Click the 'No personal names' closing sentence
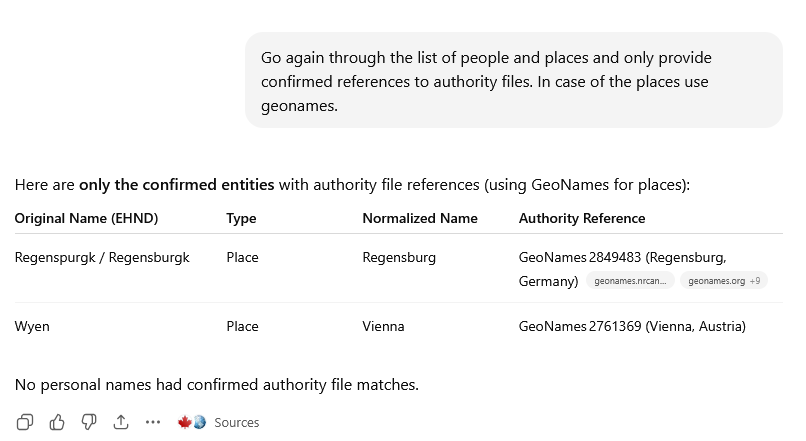Image resolution: width=806 pixels, height=441 pixels. (216, 384)
